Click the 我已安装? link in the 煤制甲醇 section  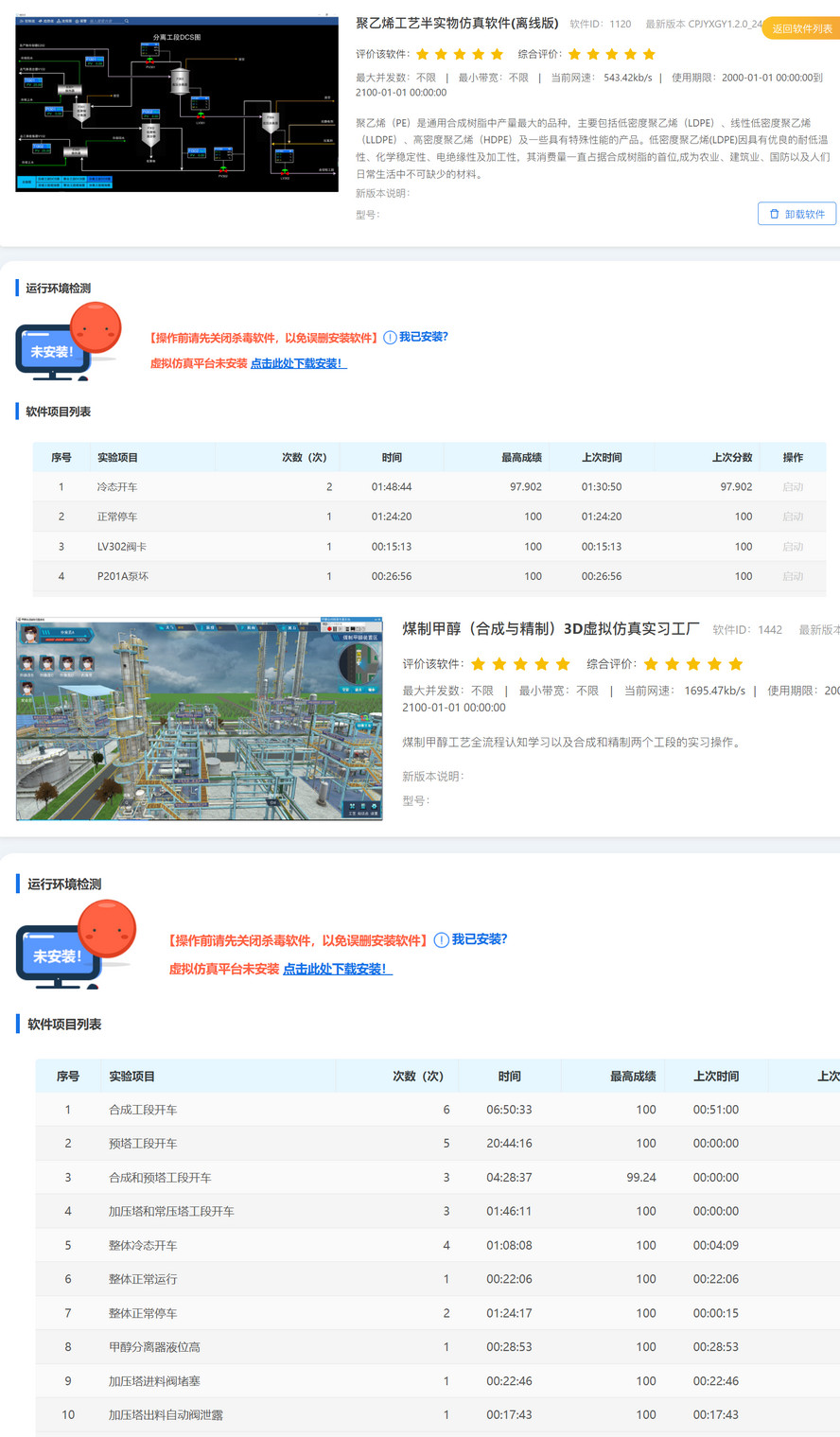point(480,939)
